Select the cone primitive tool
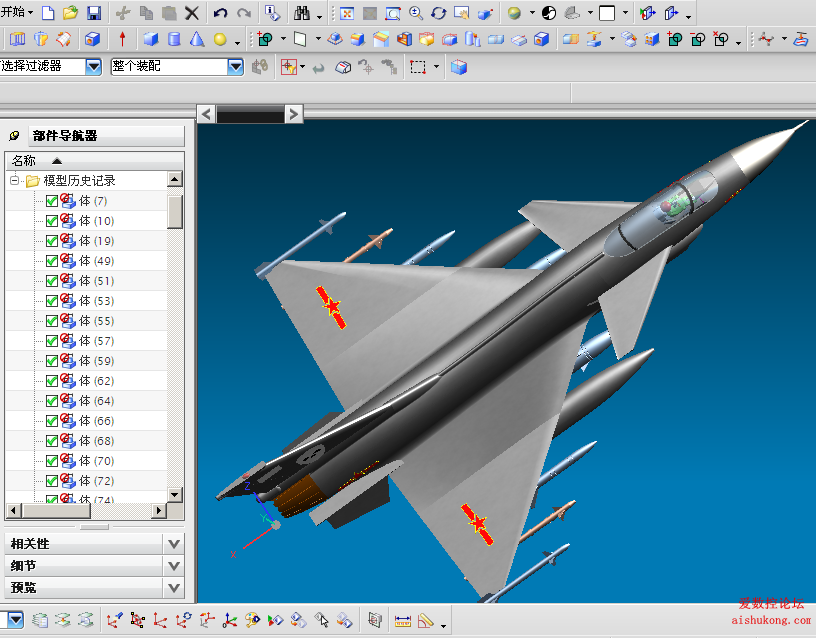 pyautogui.click(x=197, y=40)
